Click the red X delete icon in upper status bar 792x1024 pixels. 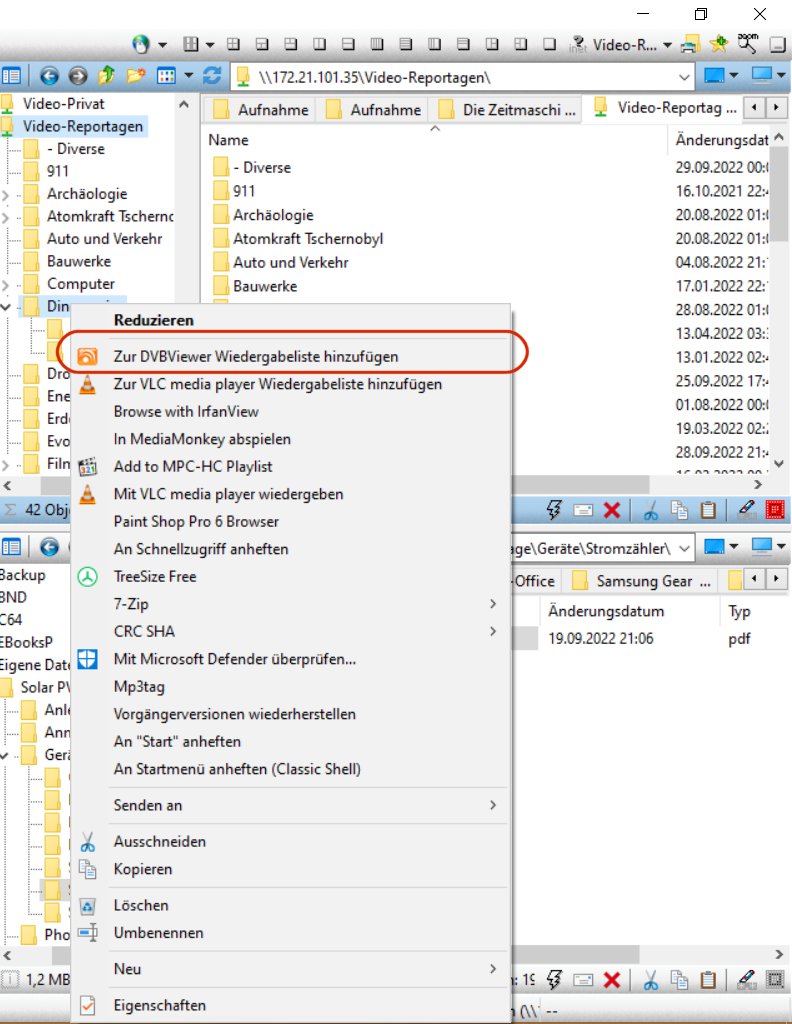pyautogui.click(x=612, y=510)
